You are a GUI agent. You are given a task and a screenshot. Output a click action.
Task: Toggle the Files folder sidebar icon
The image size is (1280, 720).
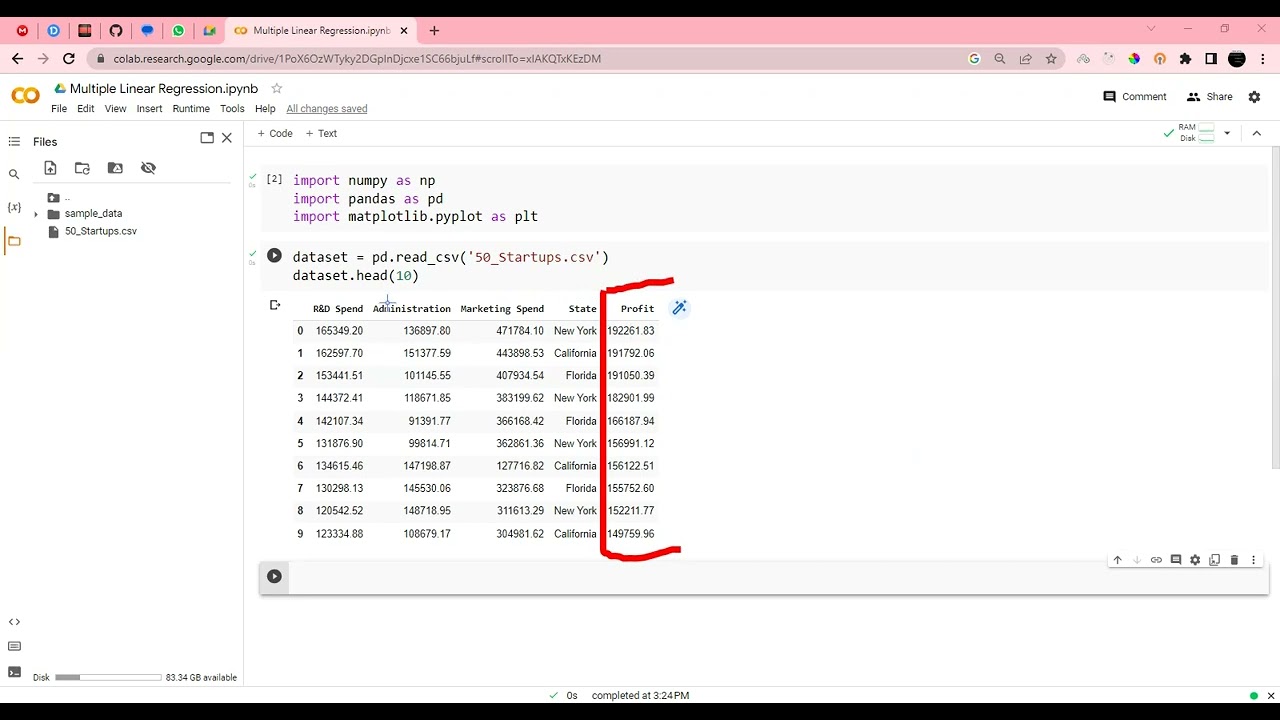14,241
